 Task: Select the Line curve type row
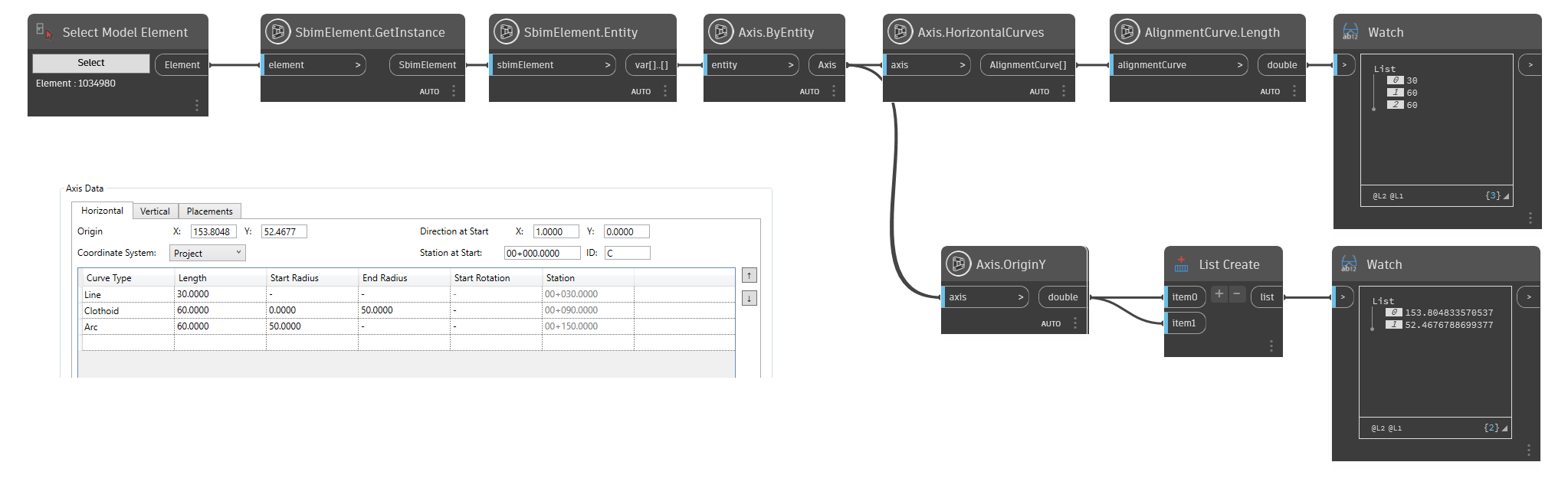tap(408, 294)
